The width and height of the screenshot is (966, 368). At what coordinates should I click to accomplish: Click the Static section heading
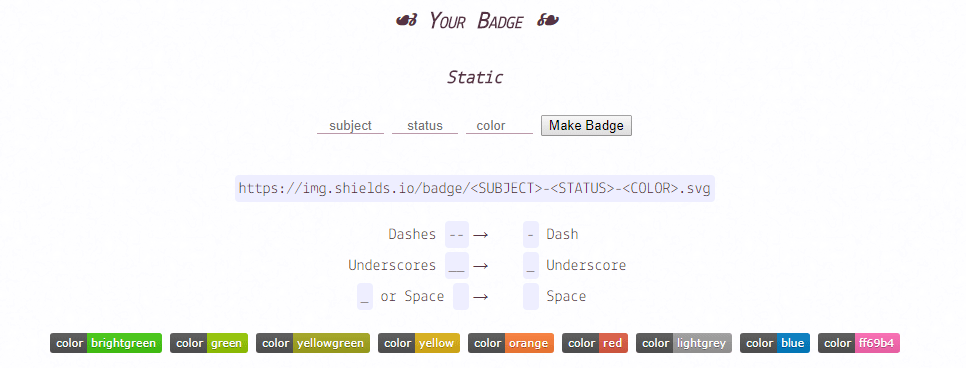pos(475,78)
